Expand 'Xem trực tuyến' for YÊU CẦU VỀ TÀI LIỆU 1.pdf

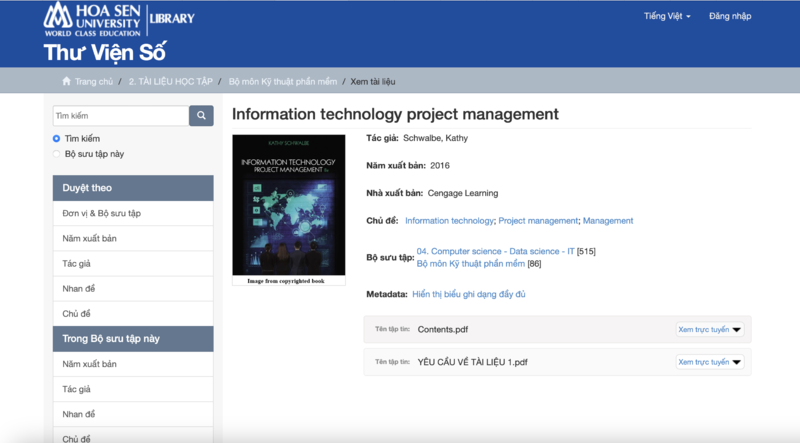[709, 362]
